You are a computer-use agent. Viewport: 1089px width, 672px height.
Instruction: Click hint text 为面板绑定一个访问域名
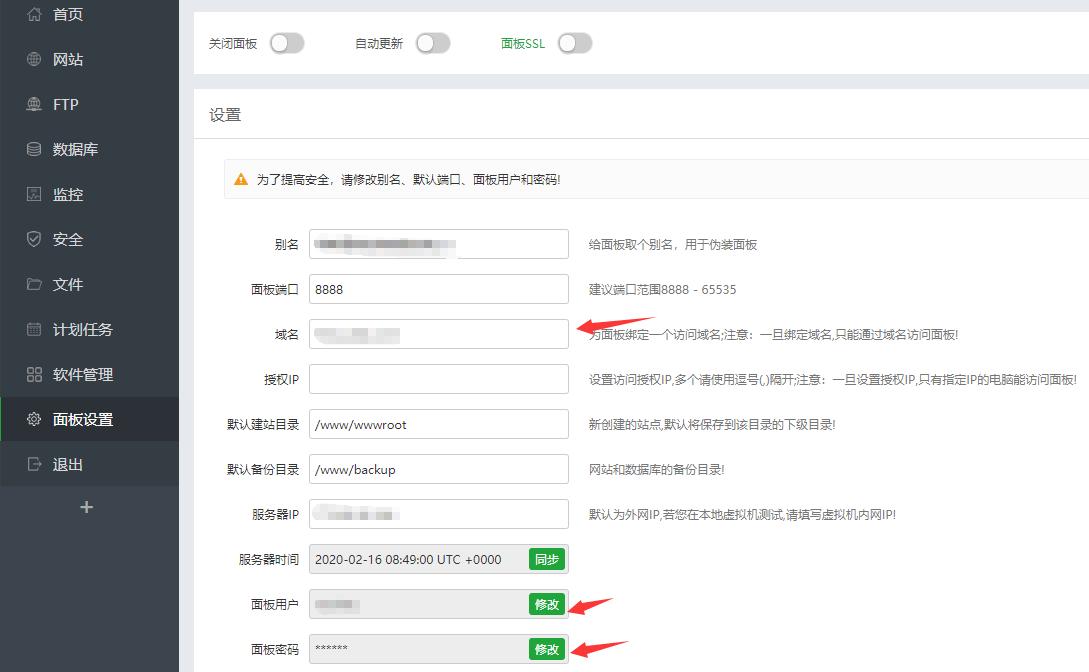pos(774,335)
